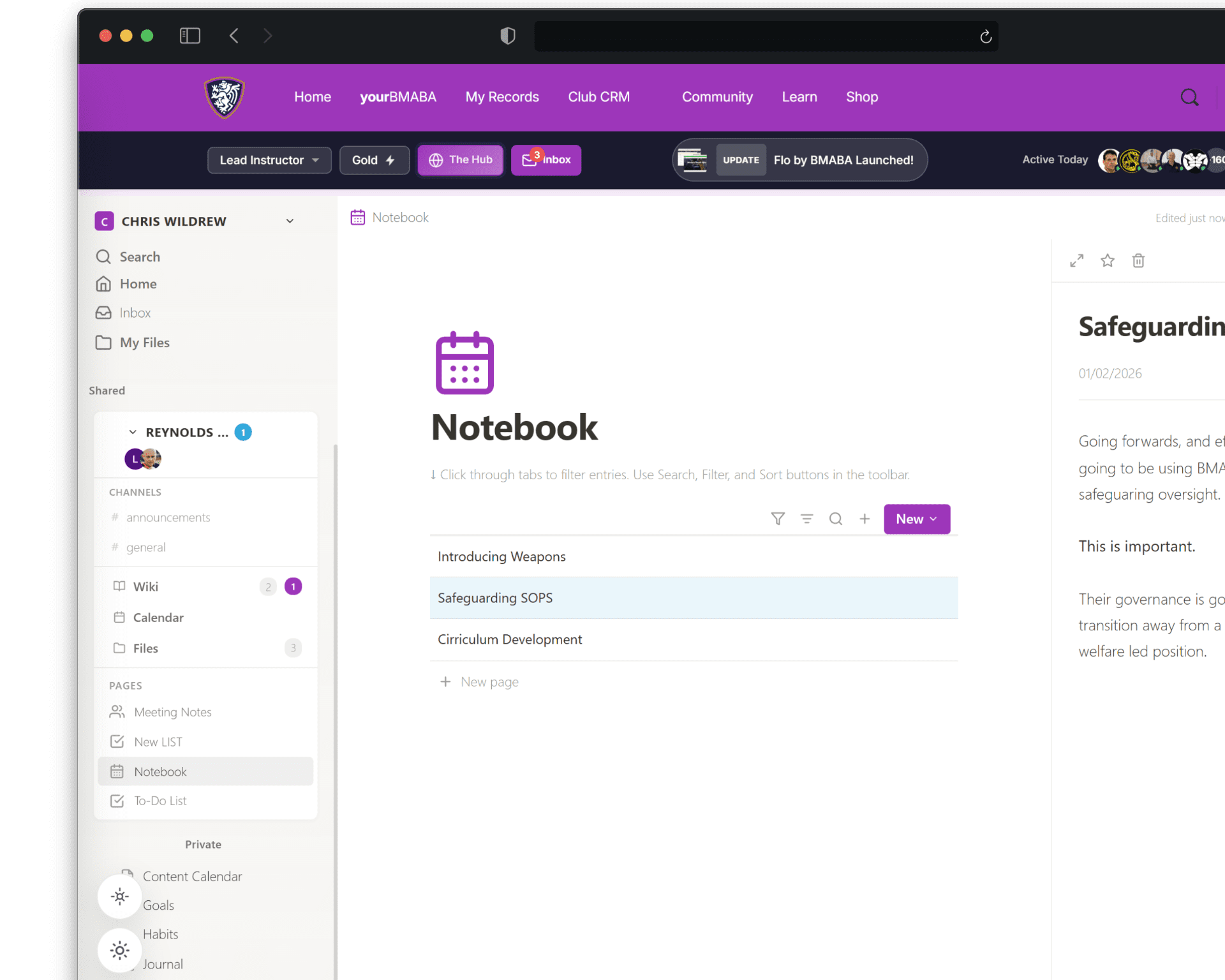Image resolution: width=1225 pixels, height=980 pixels.
Task: Open the Lead Instructor dropdown
Action: click(269, 160)
